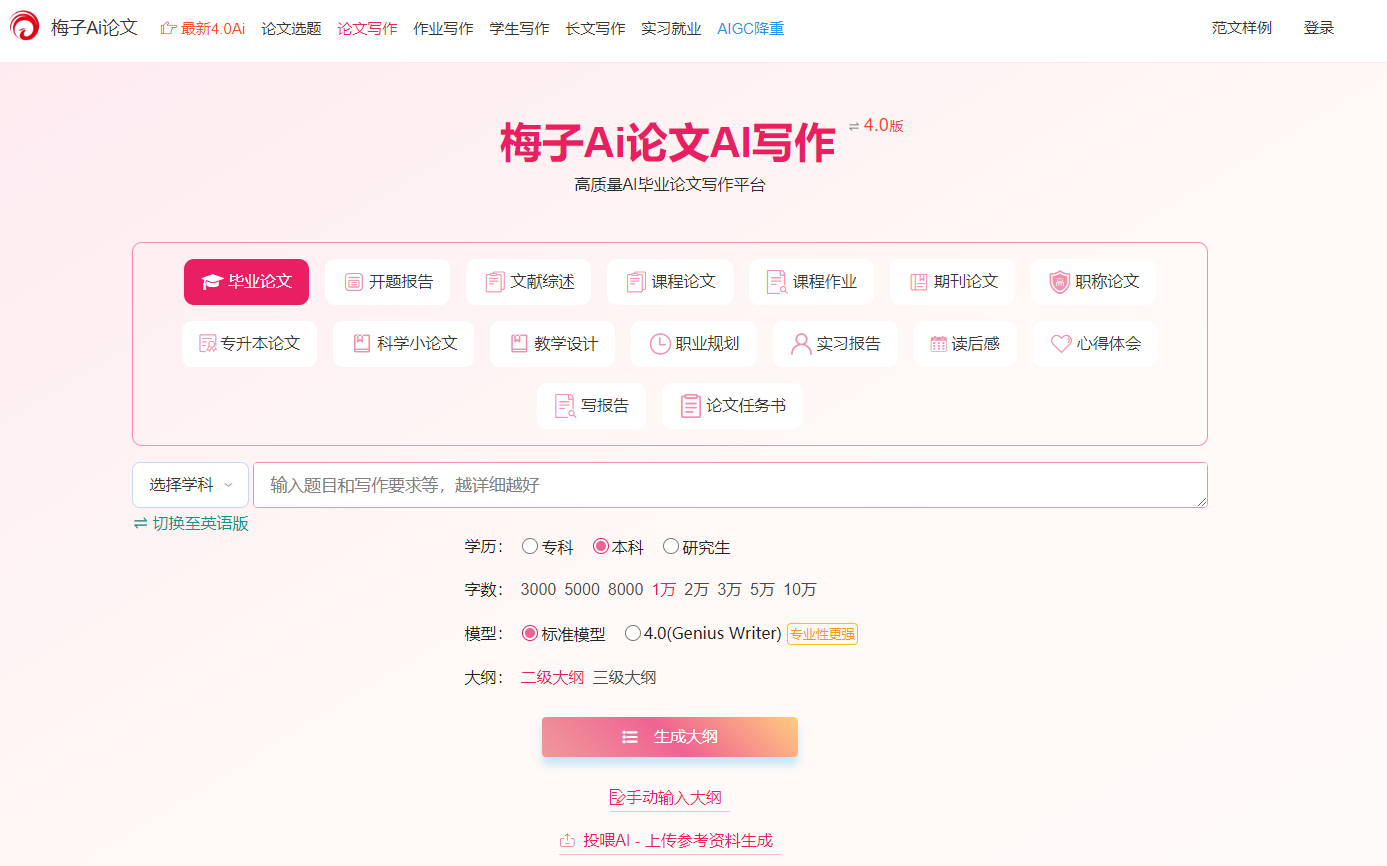The width and height of the screenshot is (1387, 866).
Task: Select the 本科 education radio button
Action: tap(601, 546)
